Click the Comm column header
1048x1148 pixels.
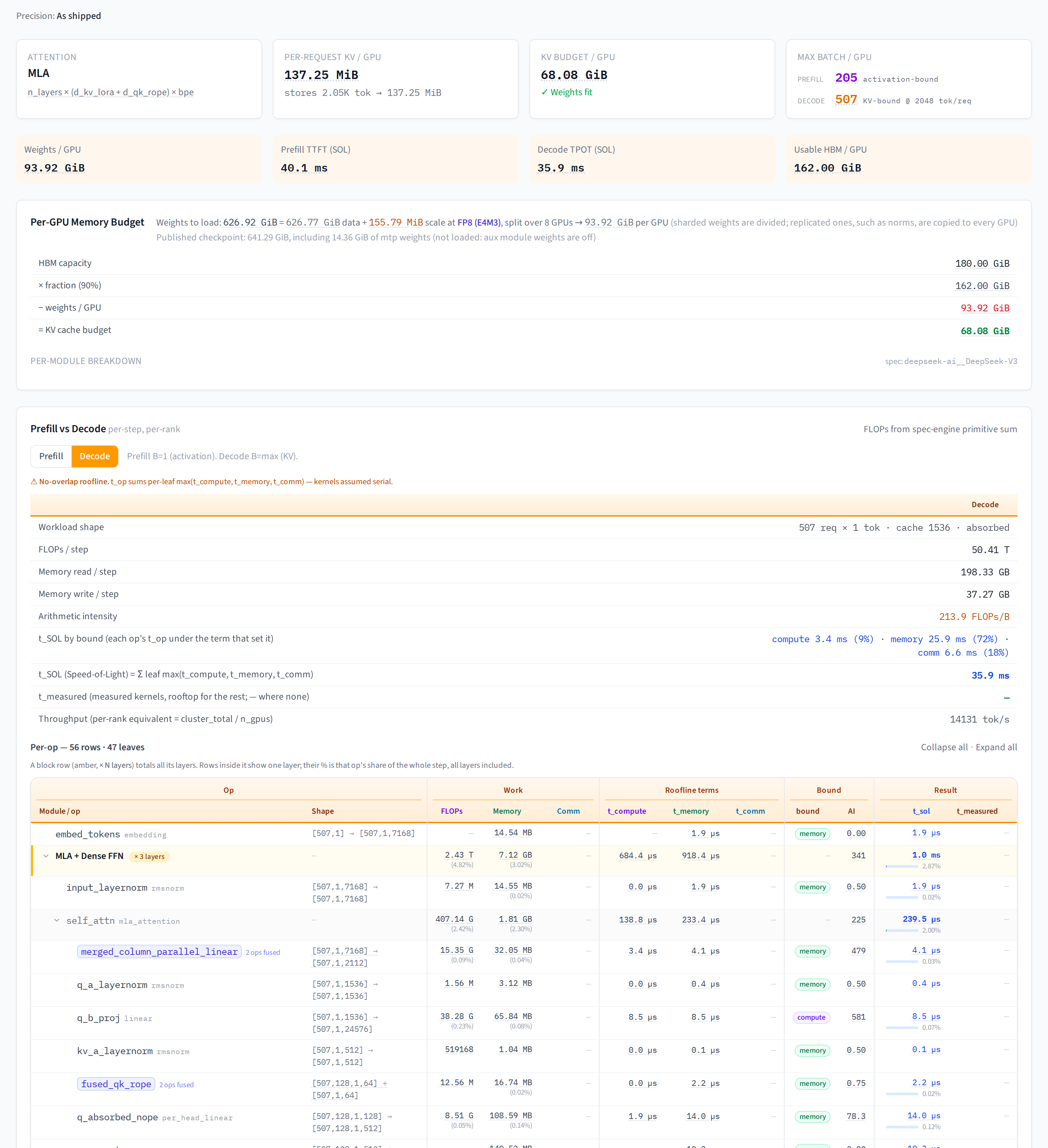coord(569,811)
